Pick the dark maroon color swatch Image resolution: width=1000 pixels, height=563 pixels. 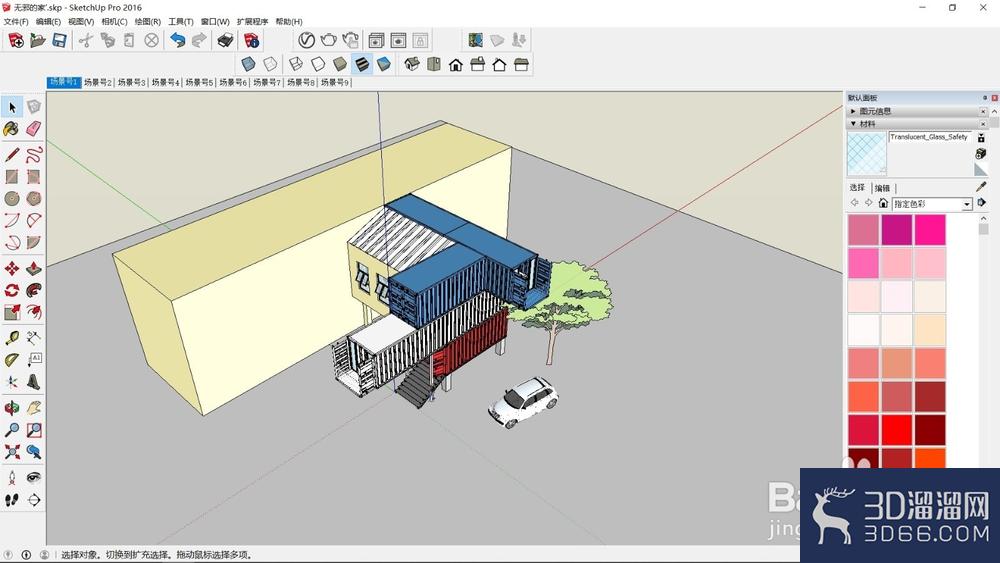930,430
